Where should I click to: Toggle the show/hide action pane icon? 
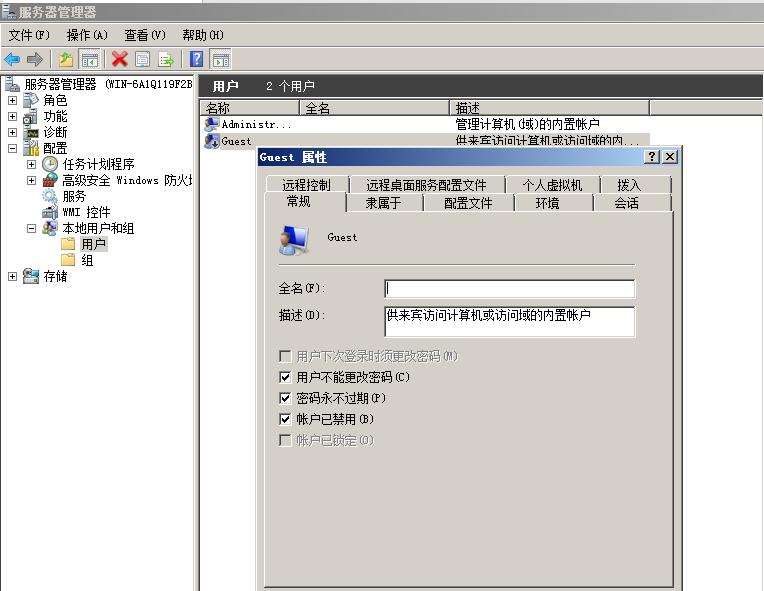coord(221,59)
